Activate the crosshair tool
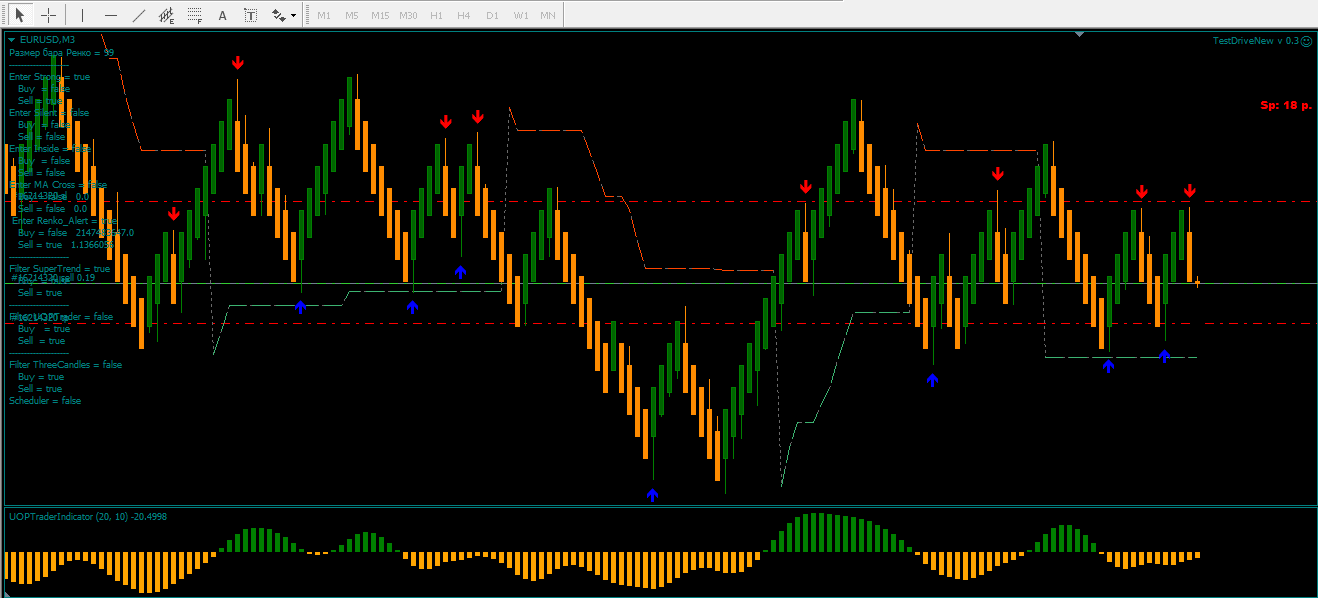Viewport: 1318px width, 598px height. 47,15
